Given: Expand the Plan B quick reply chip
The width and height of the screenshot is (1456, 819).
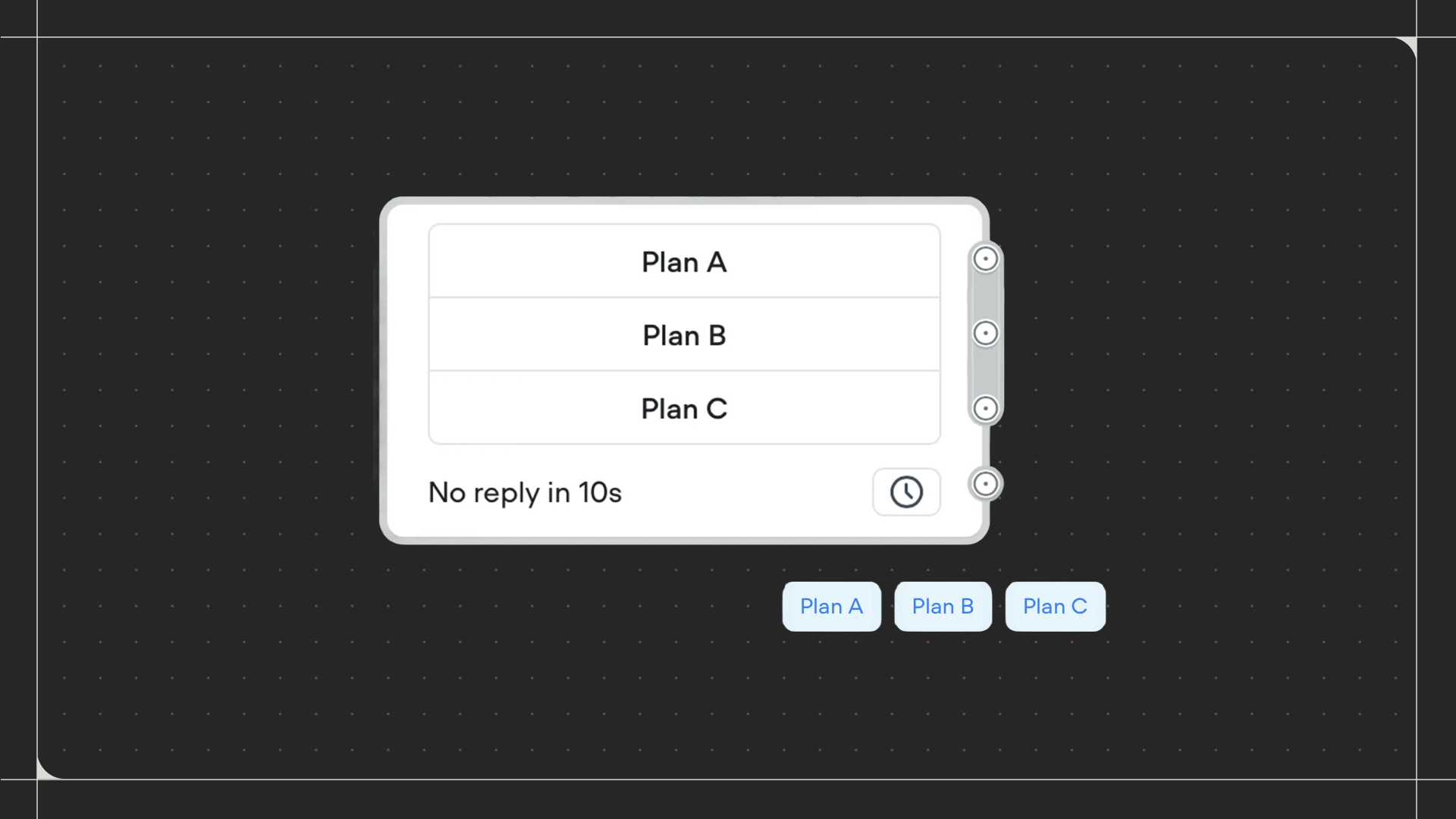Looking at the screenshot, I should coord(943,607).
